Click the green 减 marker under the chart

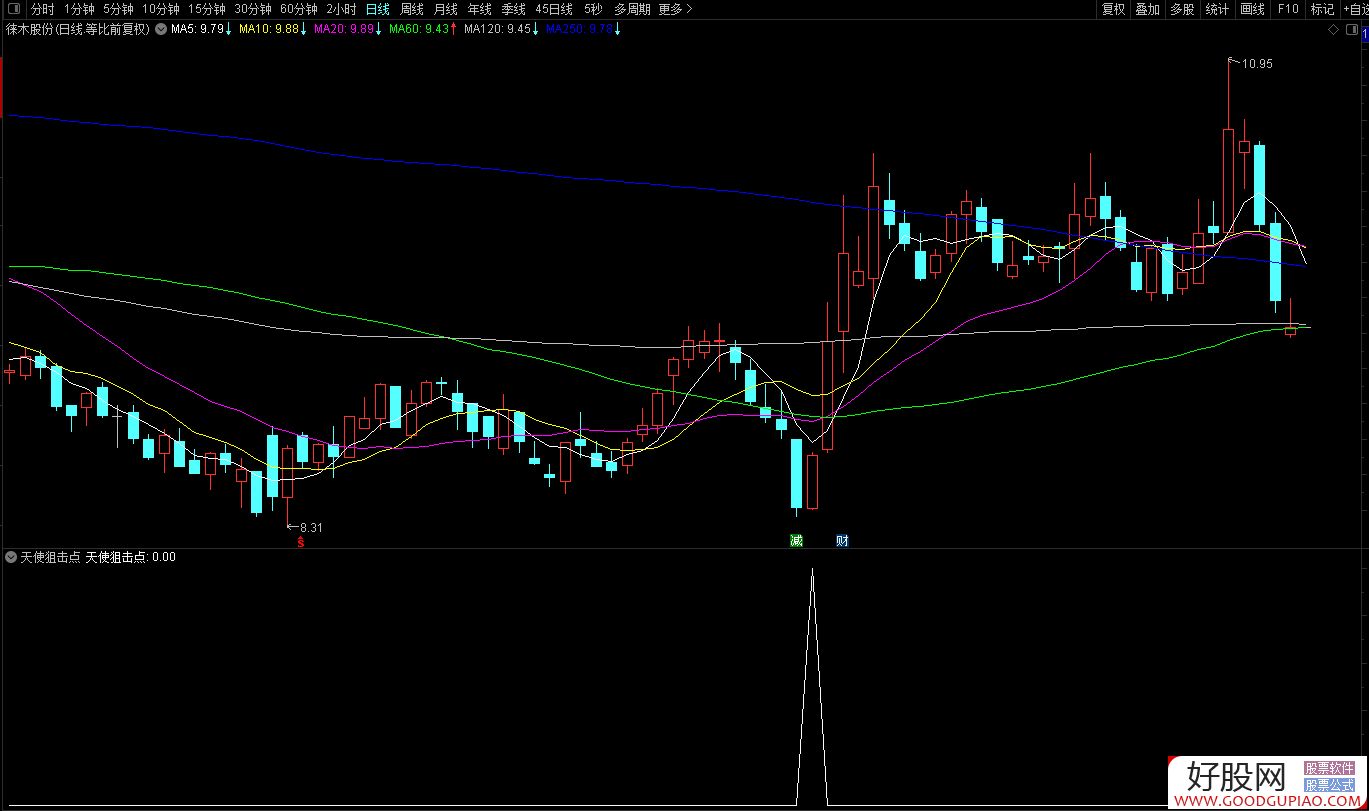coord(796,541)
